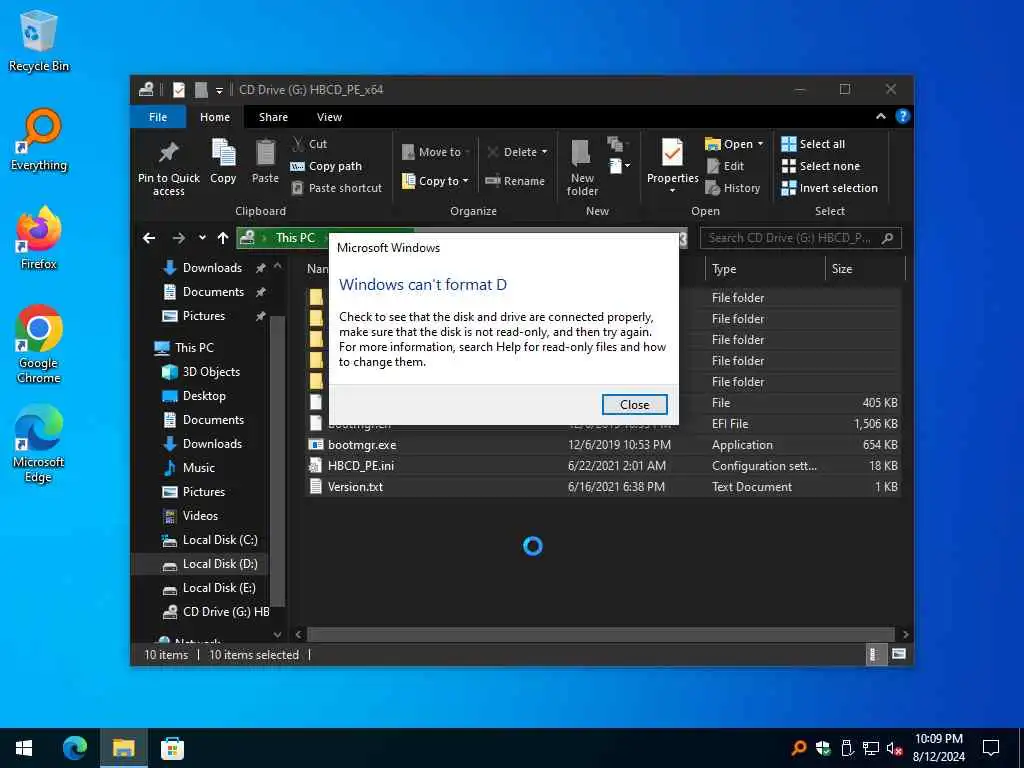
Task: Create a New folder from ribbon
Action: pyautogui.click(x=582, y=167)
